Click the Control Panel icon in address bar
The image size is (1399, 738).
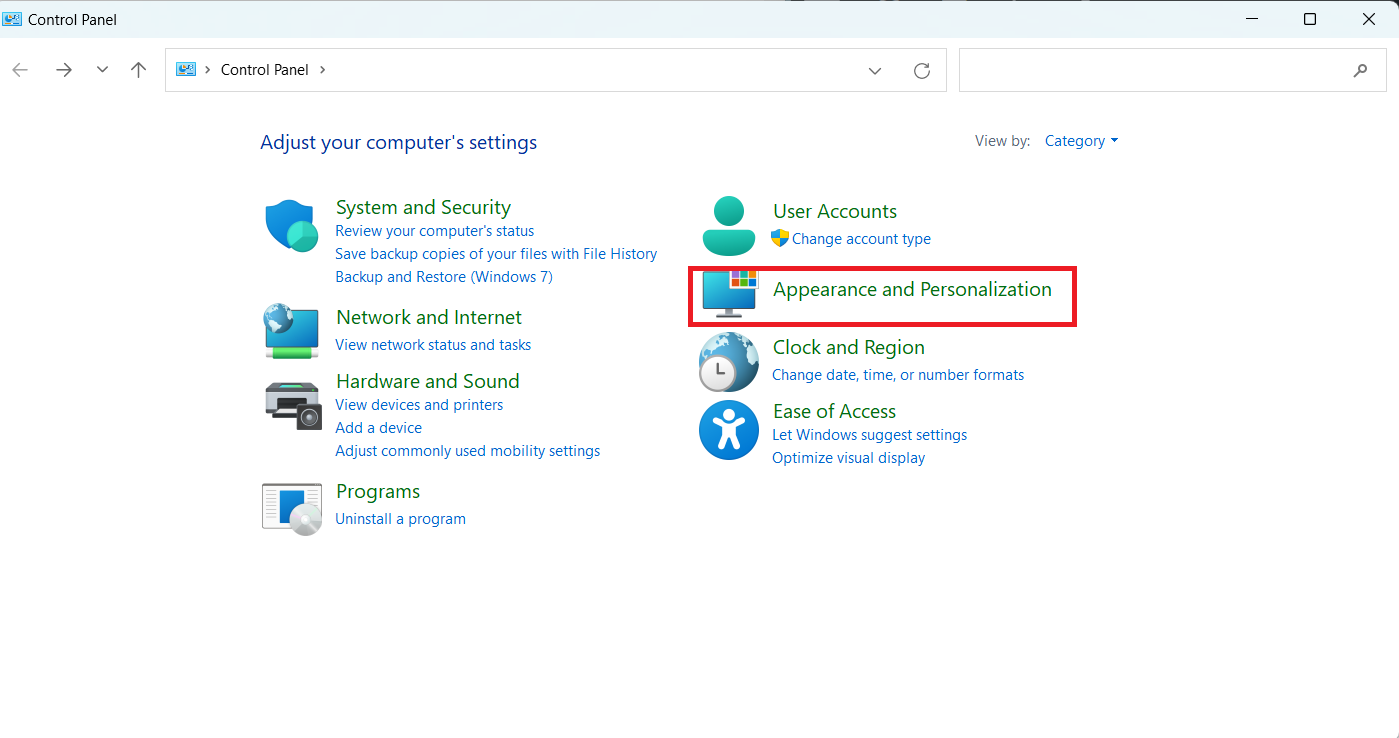point(186,69)
